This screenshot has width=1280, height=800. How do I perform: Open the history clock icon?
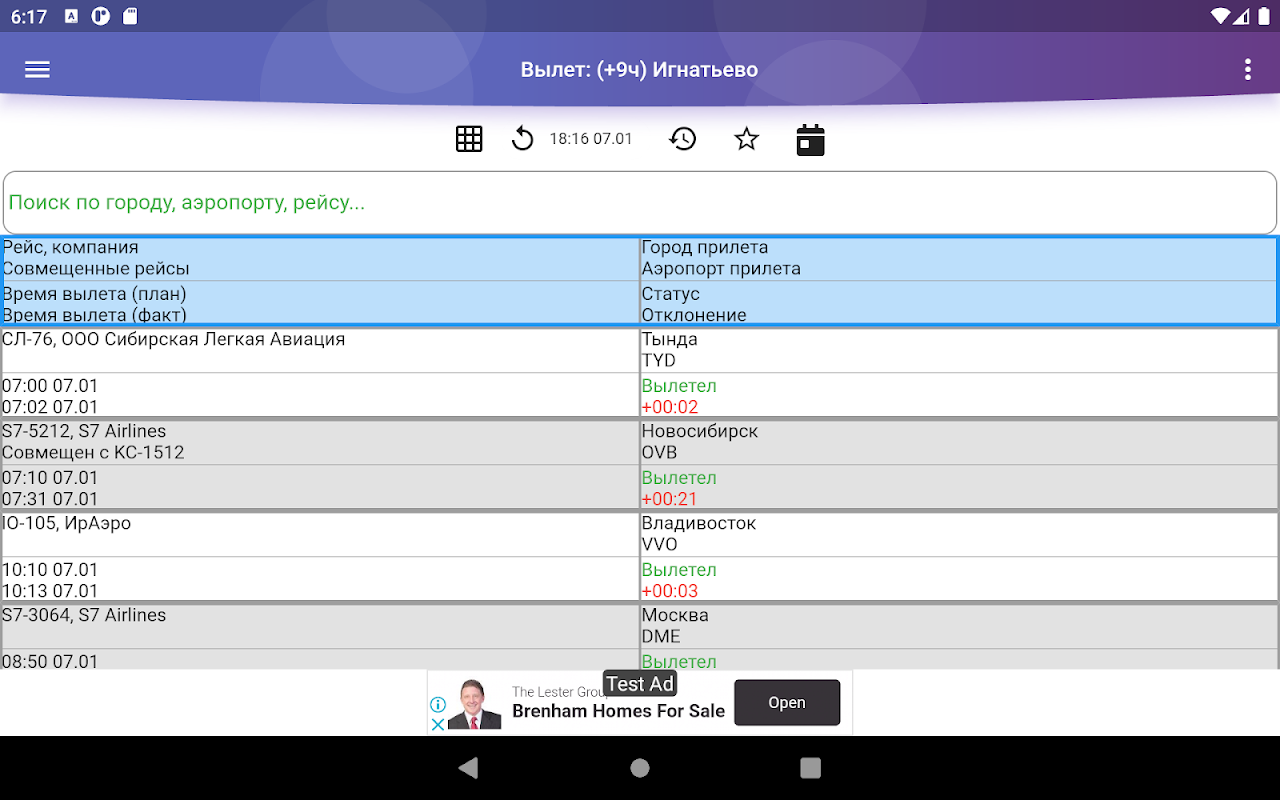click(x=682, y=139)
